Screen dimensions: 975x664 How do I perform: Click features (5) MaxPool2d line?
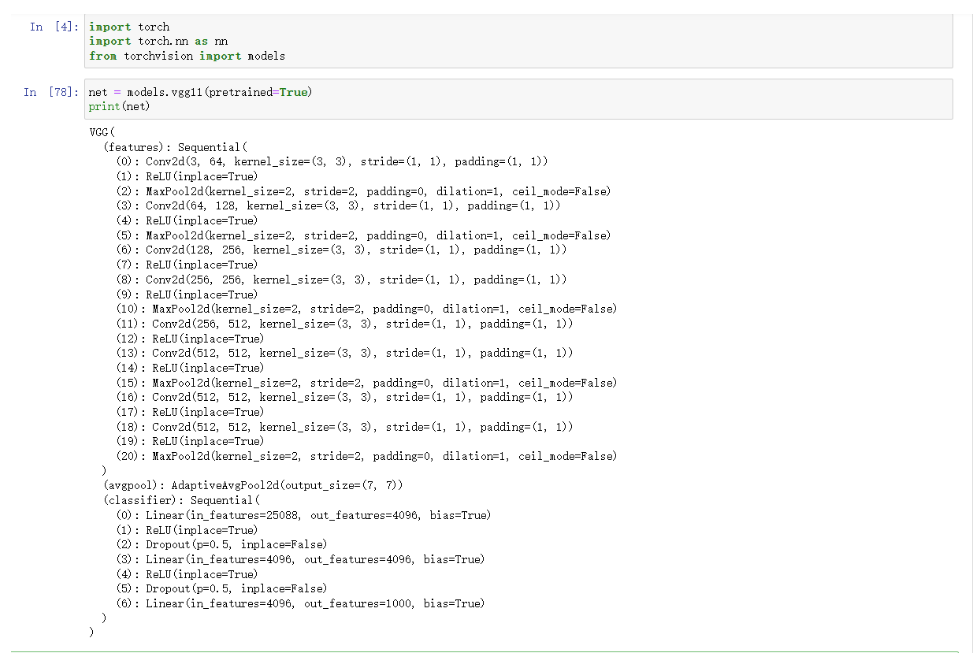(364, 236)
